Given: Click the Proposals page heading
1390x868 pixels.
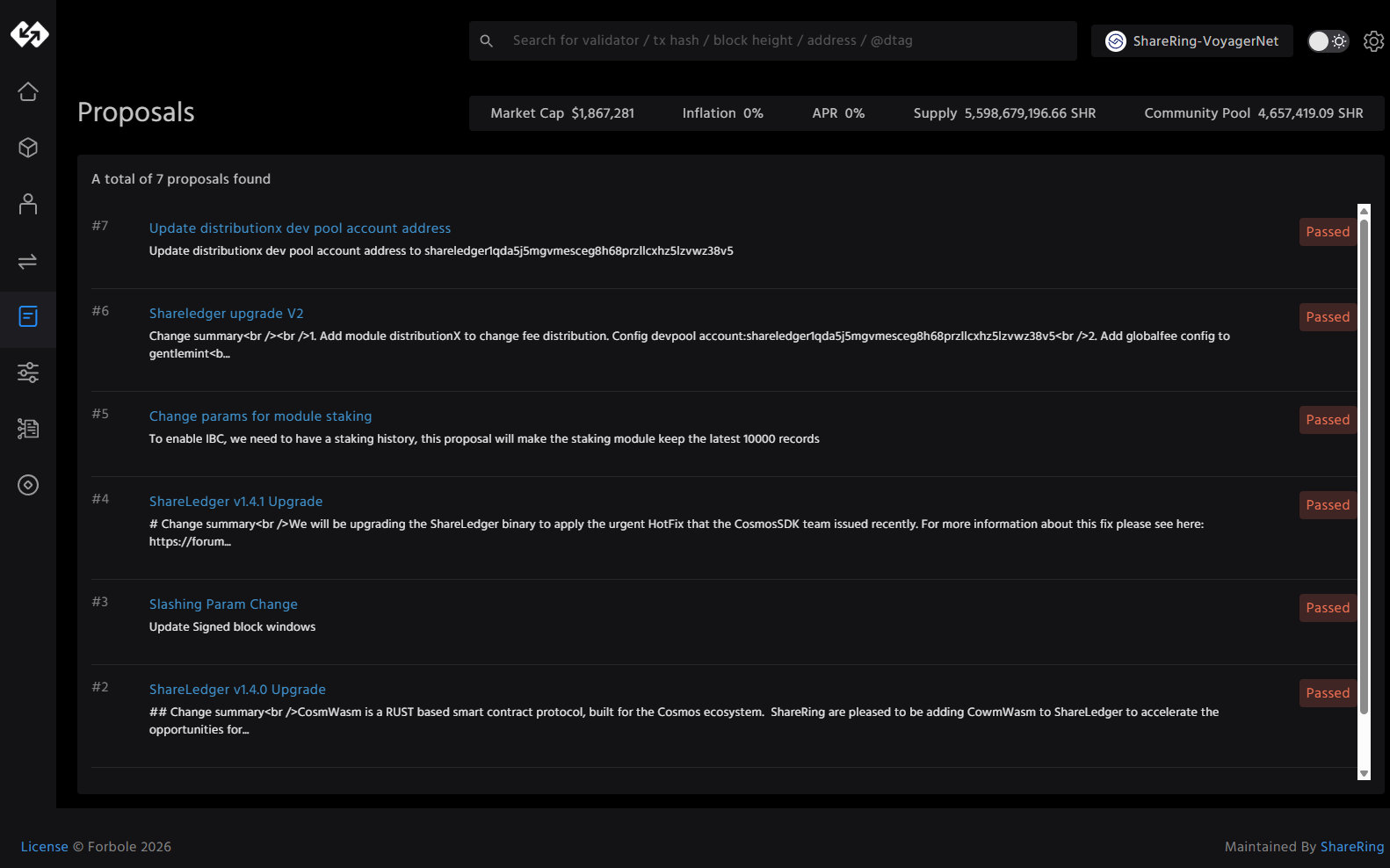Looking at the screenshot, I should [x=136, y=112].
